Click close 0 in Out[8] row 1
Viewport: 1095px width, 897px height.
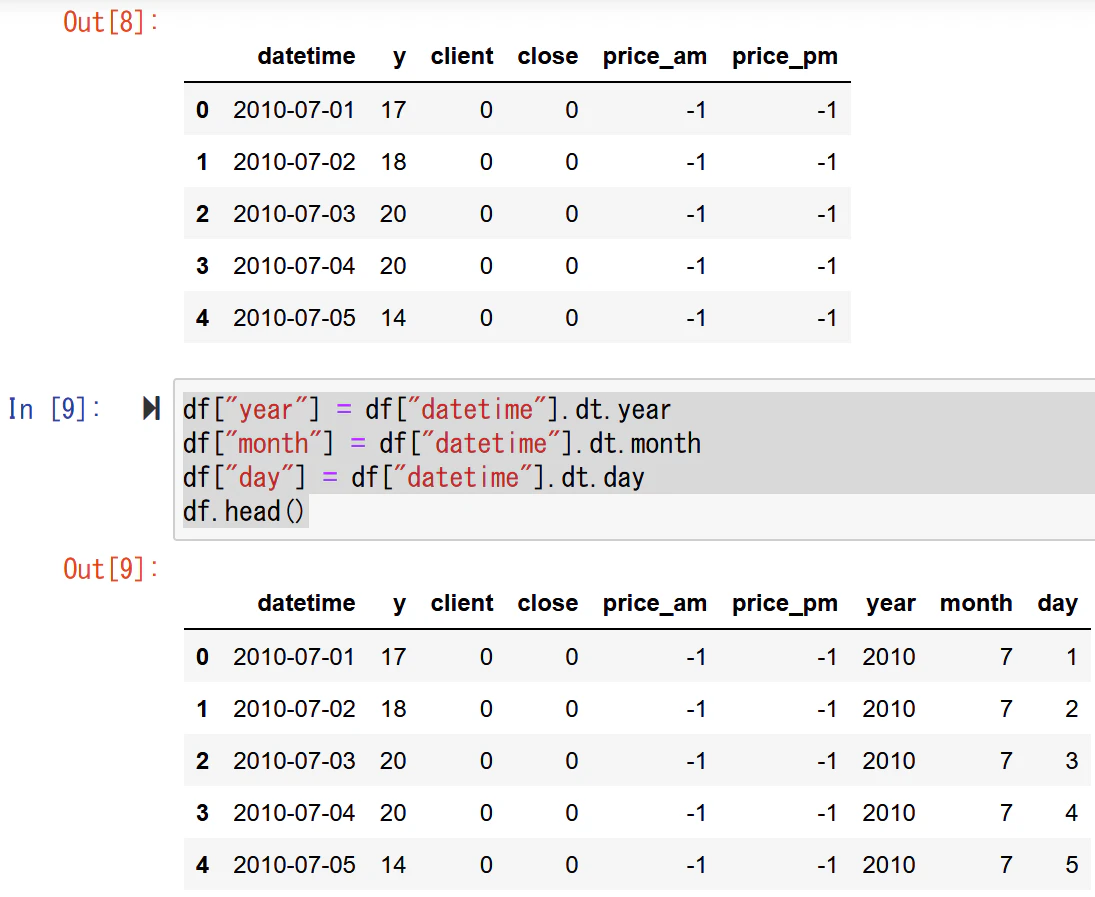[571, 162]
